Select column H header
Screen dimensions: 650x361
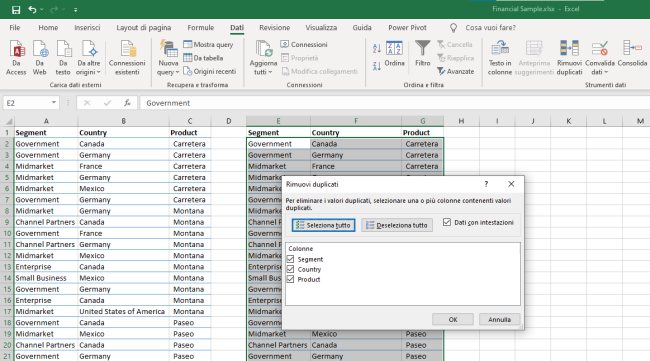pos(461,121)
